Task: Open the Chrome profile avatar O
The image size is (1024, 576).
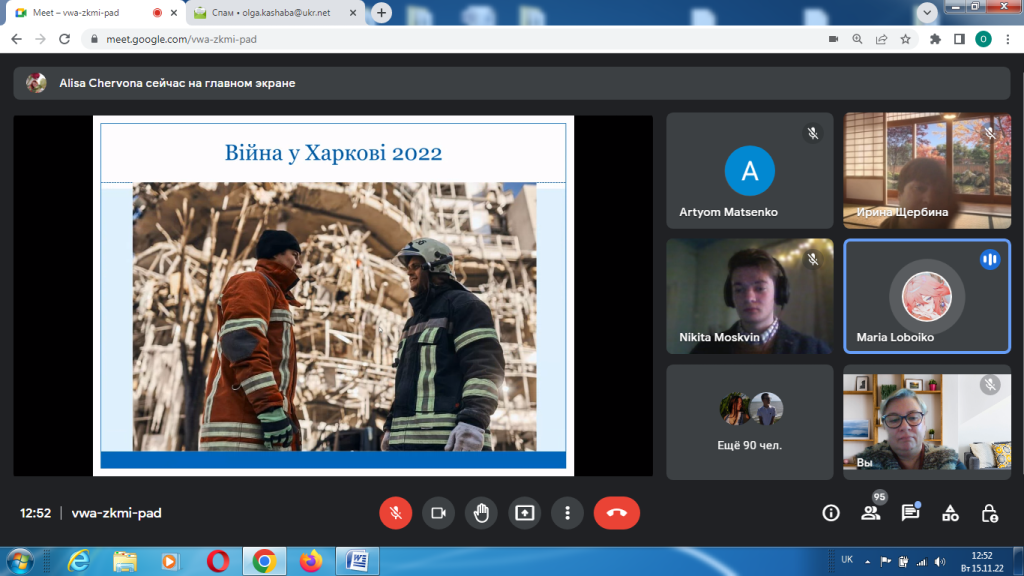Action: tap(983, 39)
